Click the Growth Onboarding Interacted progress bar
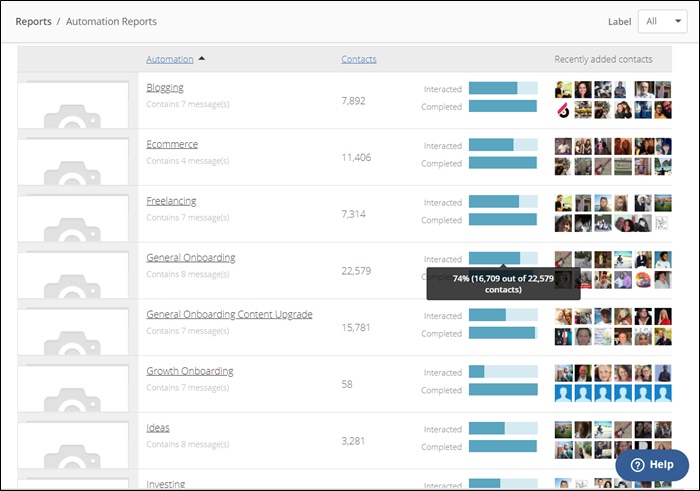The width and height of the screenshot is (700, 491). 503,371
